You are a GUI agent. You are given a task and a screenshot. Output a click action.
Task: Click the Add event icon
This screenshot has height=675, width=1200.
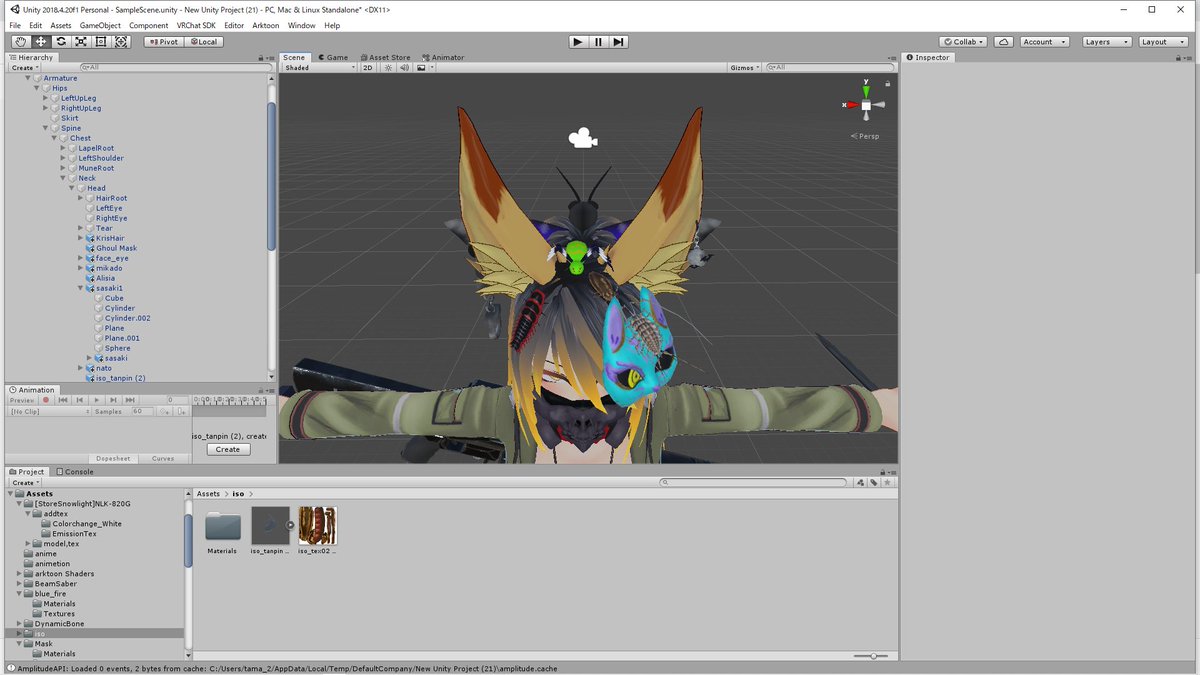point(180,411)
